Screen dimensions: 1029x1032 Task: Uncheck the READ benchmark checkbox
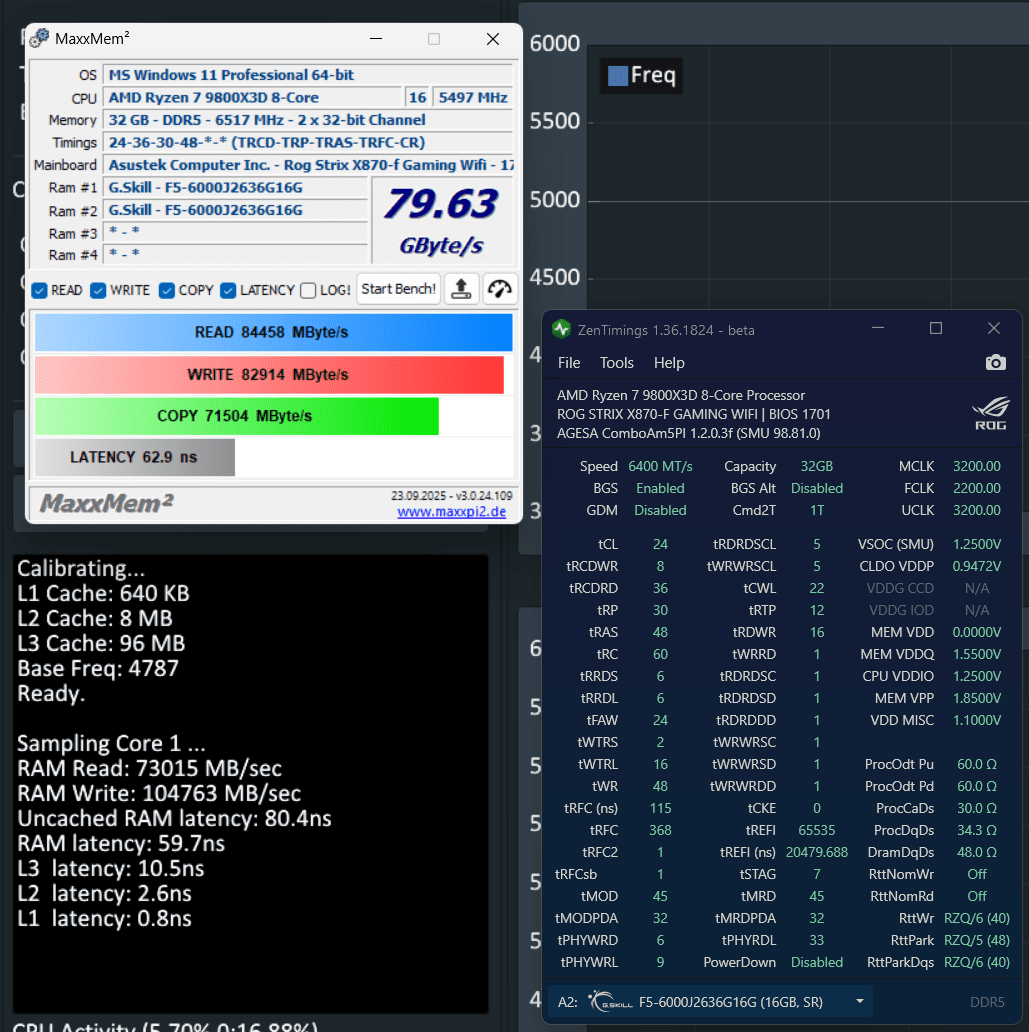click(x=40, y=290)
